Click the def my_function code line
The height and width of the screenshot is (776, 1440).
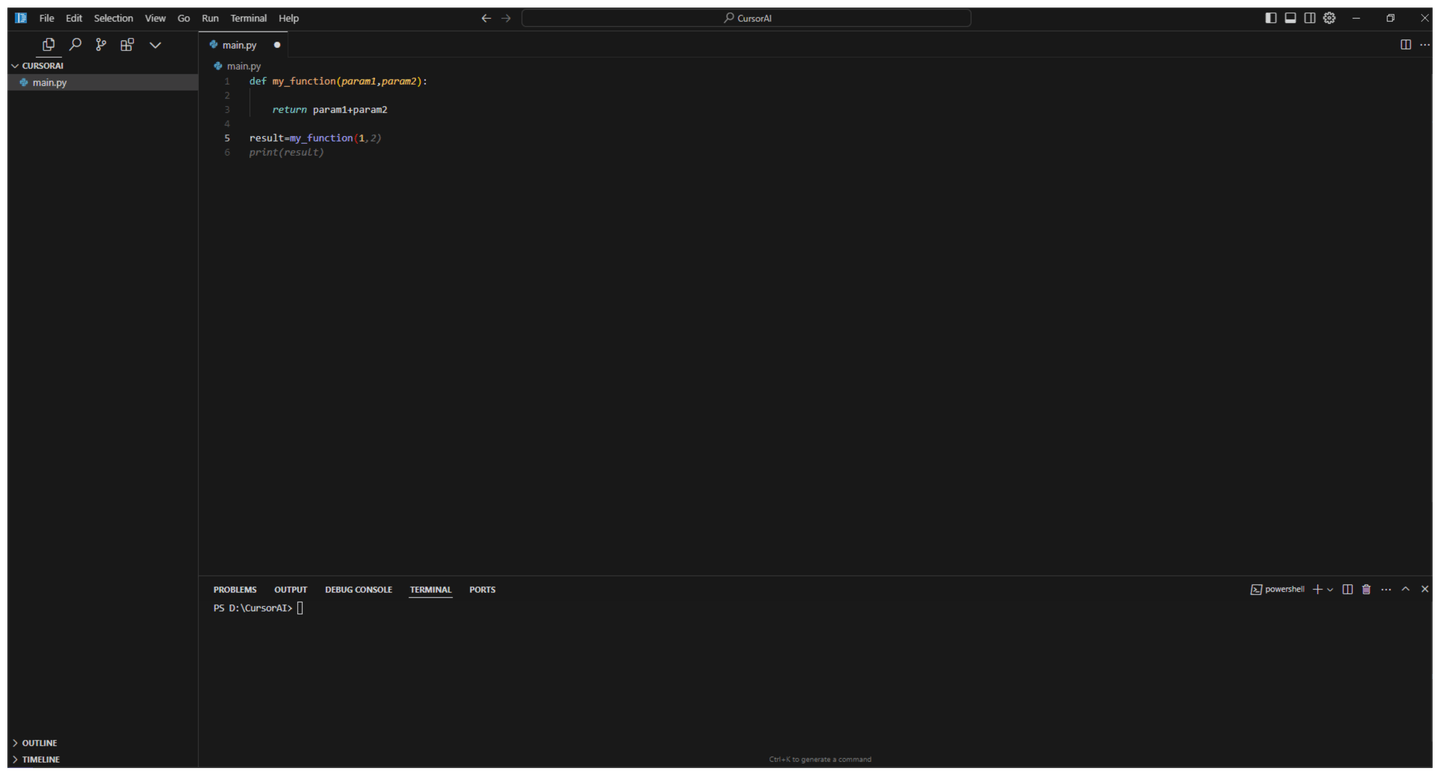338,81
